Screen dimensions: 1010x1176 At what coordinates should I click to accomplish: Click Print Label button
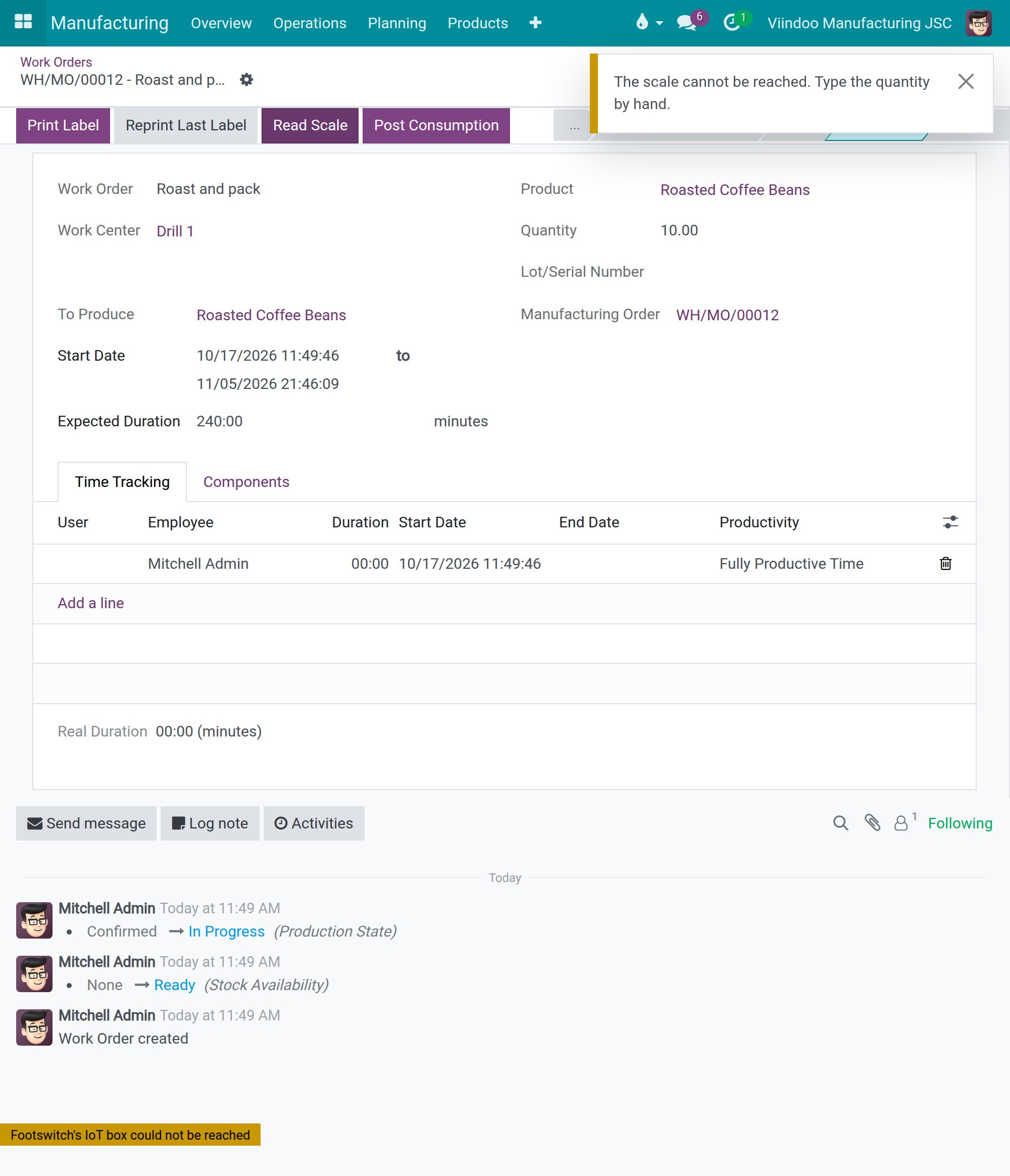pos(63,125)
